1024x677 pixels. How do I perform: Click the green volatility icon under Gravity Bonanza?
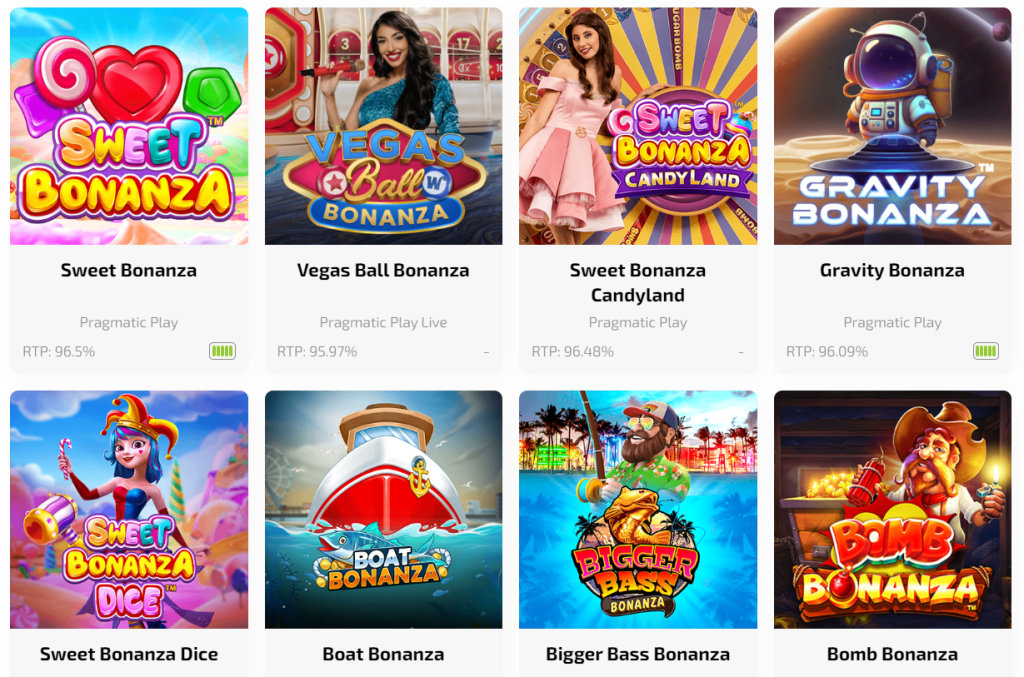[986, 351]
